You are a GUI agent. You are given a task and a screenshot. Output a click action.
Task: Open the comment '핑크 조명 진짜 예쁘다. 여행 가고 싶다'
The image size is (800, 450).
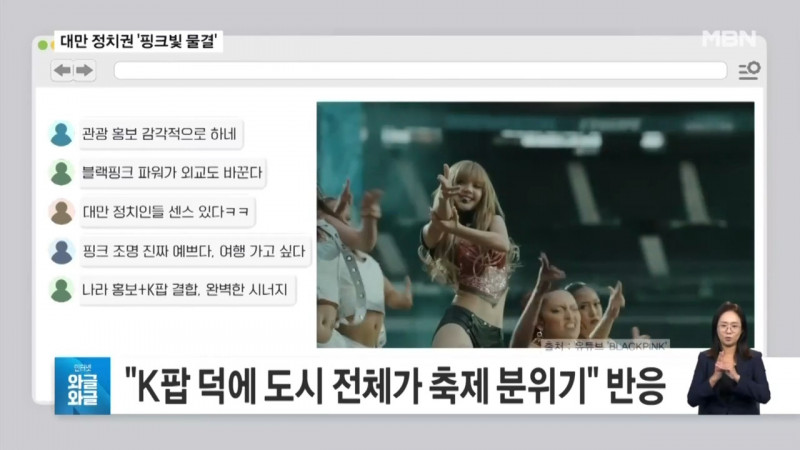click(196, 251)
